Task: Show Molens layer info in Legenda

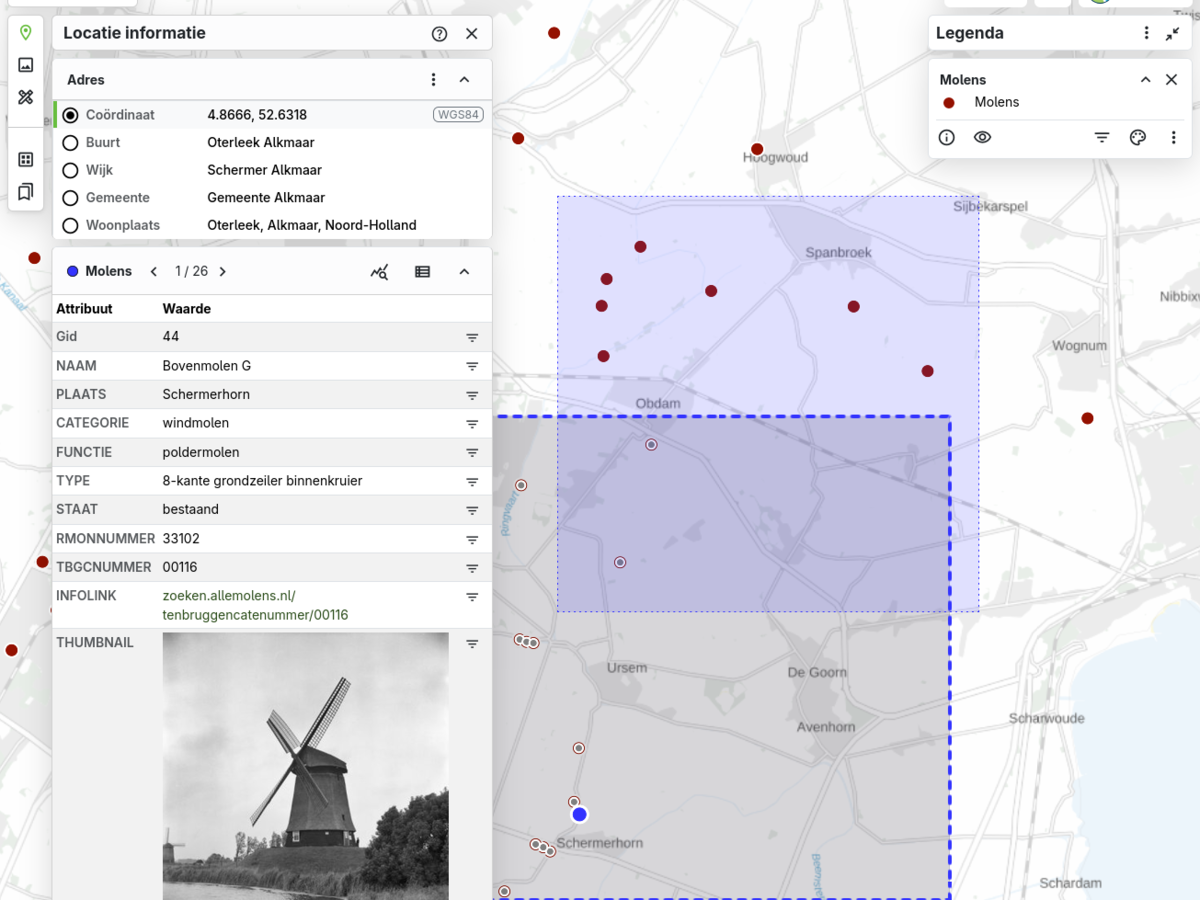Action: click(947, 138)
